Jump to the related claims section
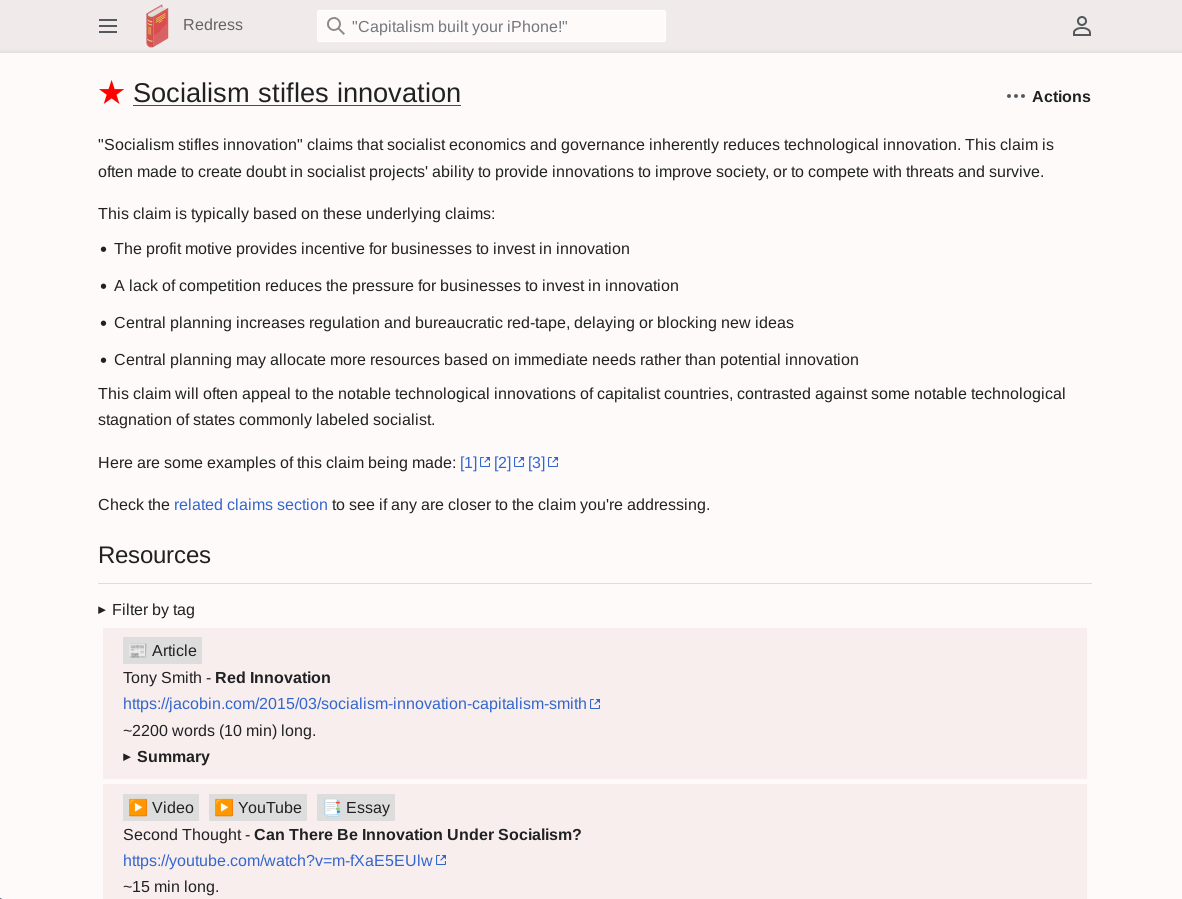This screenshot has width=1182, height=899. pos(250,504)
